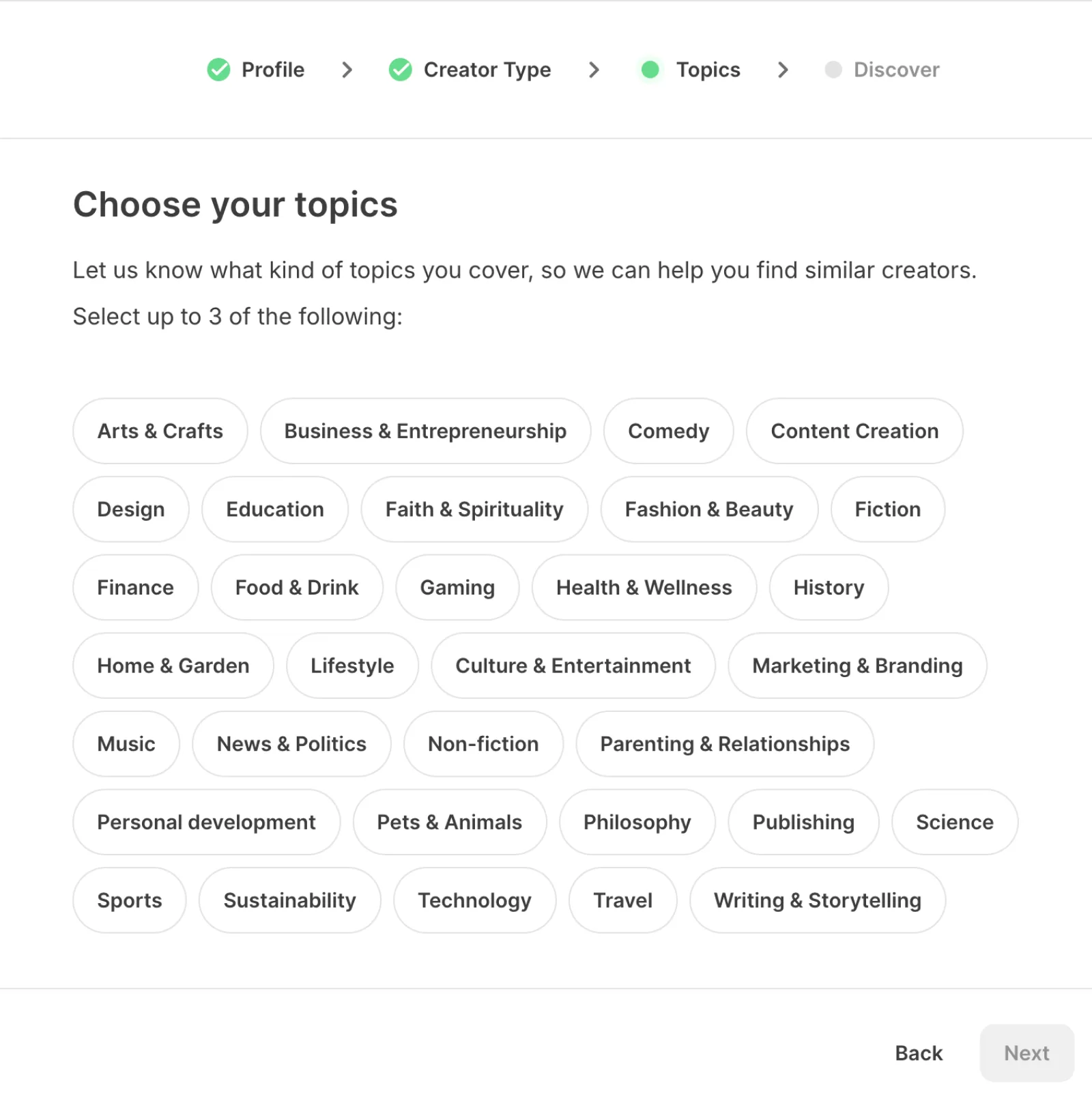Enable the Music topic
Image resolution: width=1092 pixels, height=1114 pixels.
coord(126,744)
